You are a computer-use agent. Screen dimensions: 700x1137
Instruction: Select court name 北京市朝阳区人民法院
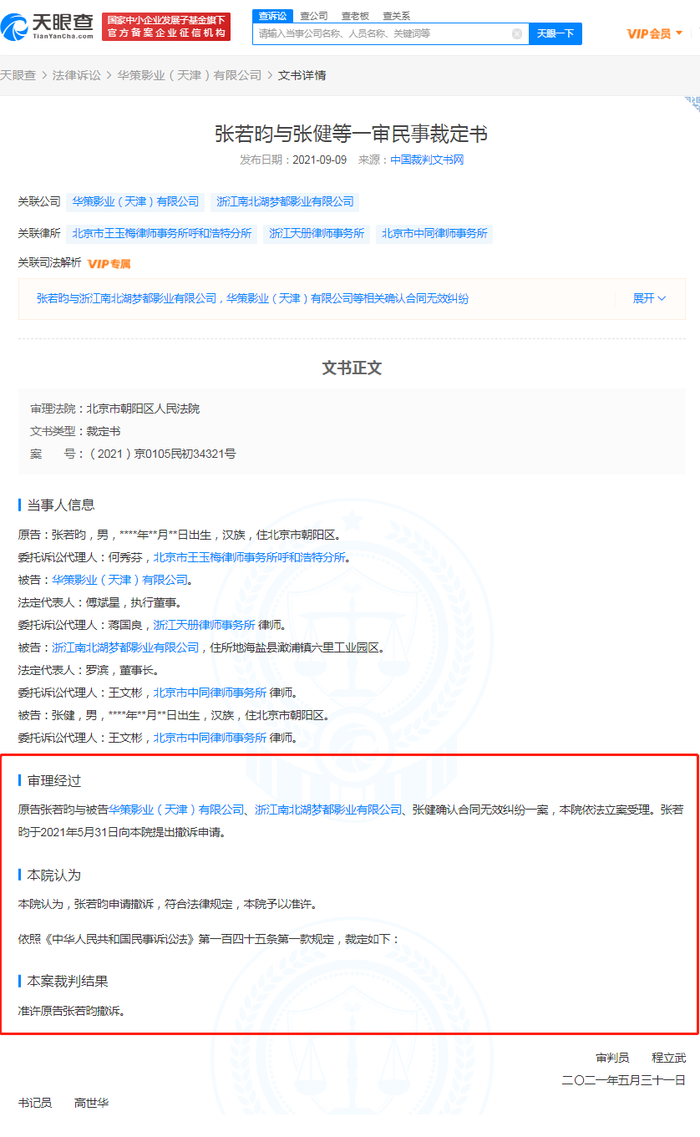pos(143,408)
